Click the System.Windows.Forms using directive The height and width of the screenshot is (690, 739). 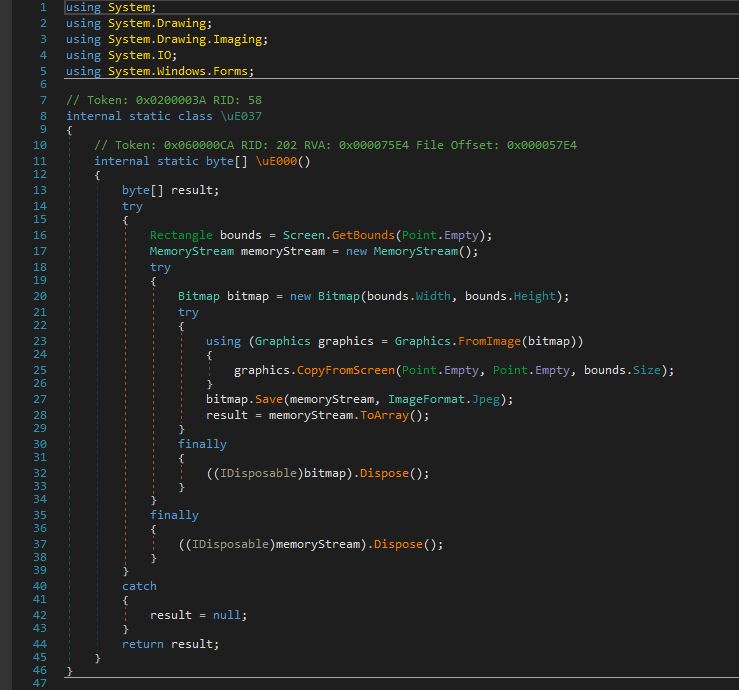[x=160, y=71]
